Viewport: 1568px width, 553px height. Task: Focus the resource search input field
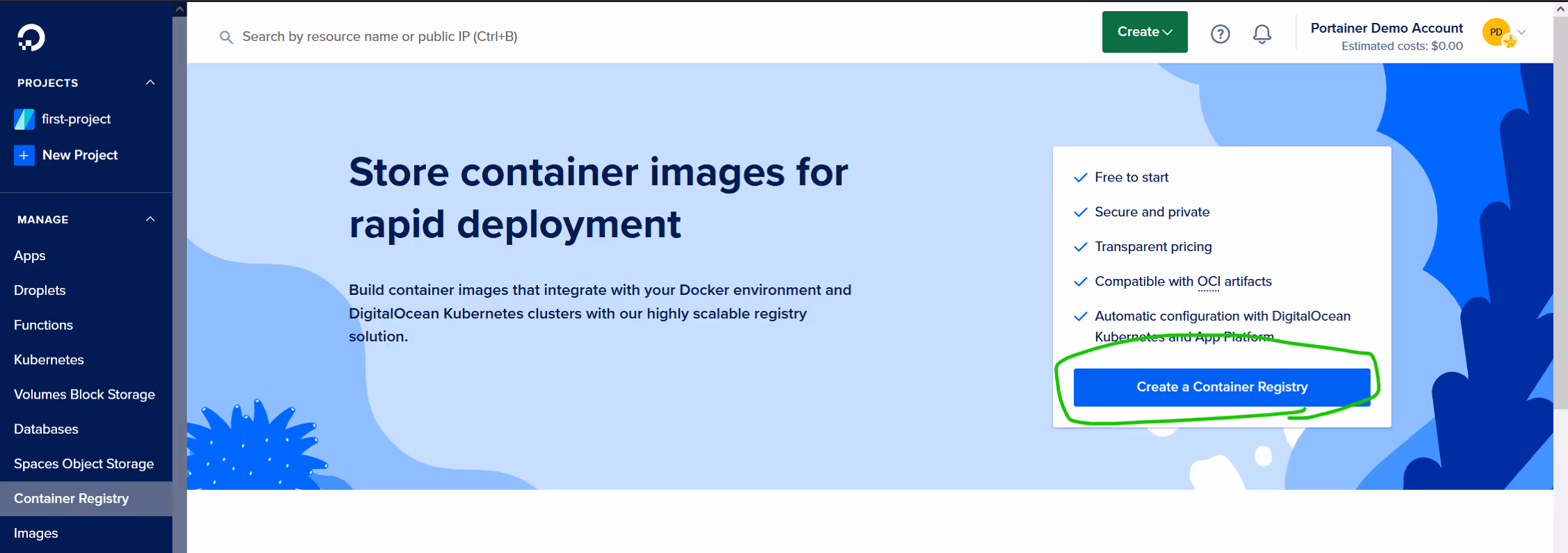click(379, 37)
